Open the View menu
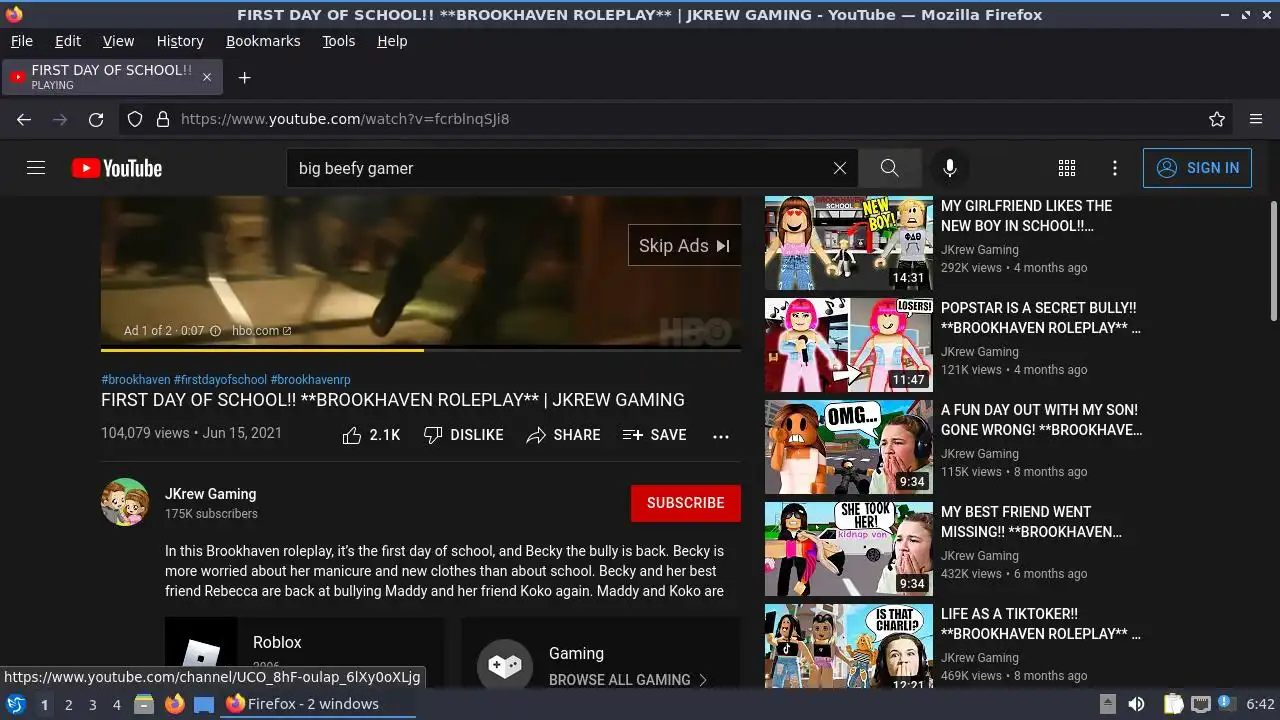1280x720 pixels. coord(118,41)
